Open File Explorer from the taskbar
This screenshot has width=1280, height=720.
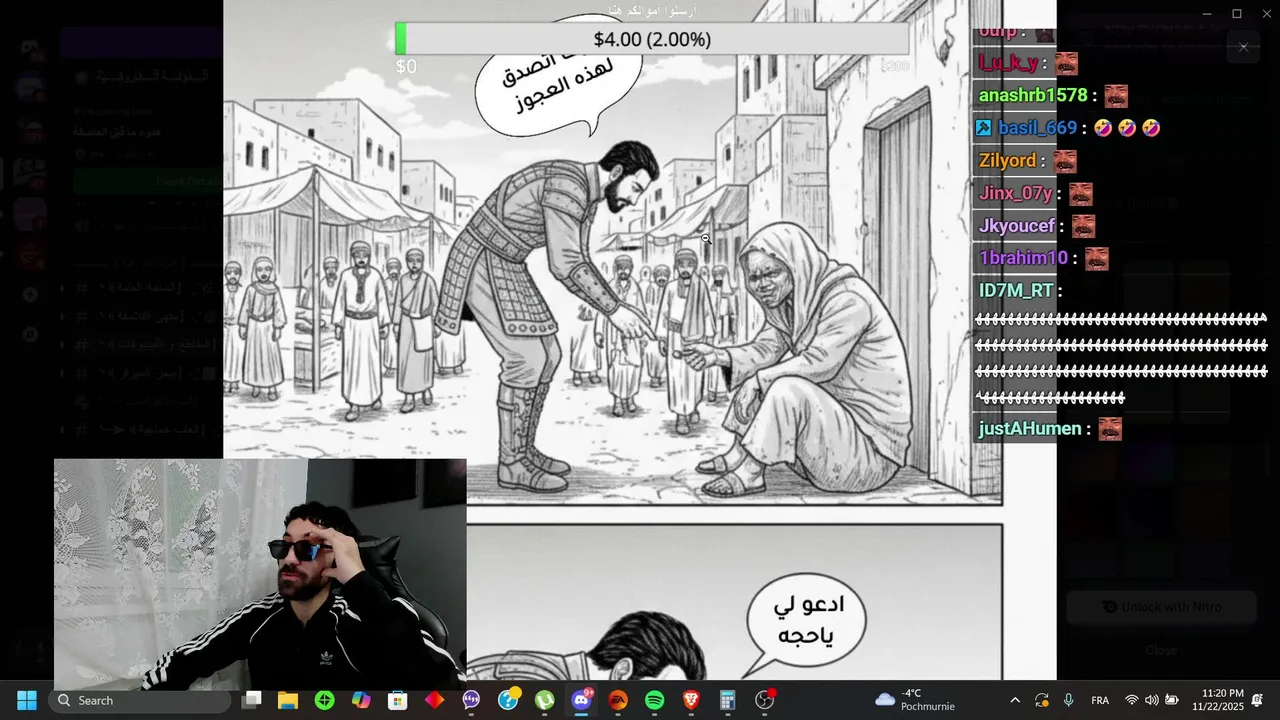pos(288,700)
